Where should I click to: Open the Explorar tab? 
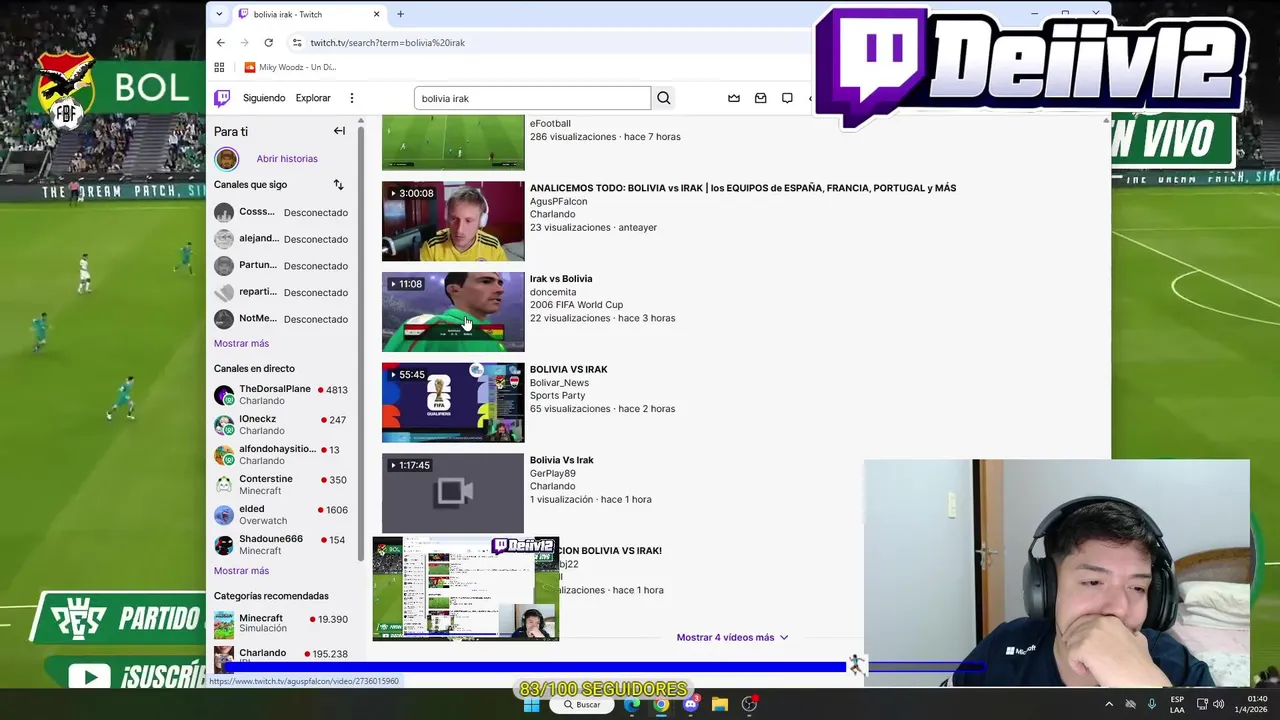(x=313, y=98)
